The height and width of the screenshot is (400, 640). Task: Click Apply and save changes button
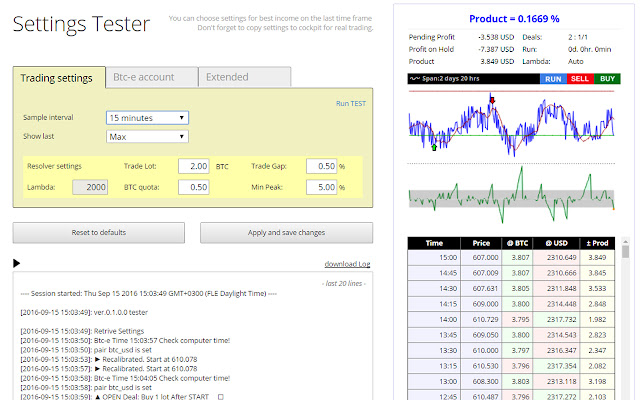286,233
